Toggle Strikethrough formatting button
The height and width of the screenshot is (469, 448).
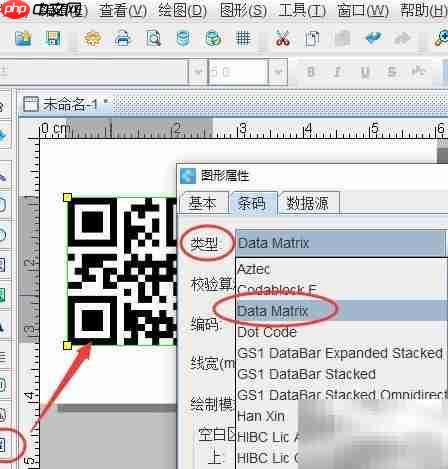tap(392, 72)
